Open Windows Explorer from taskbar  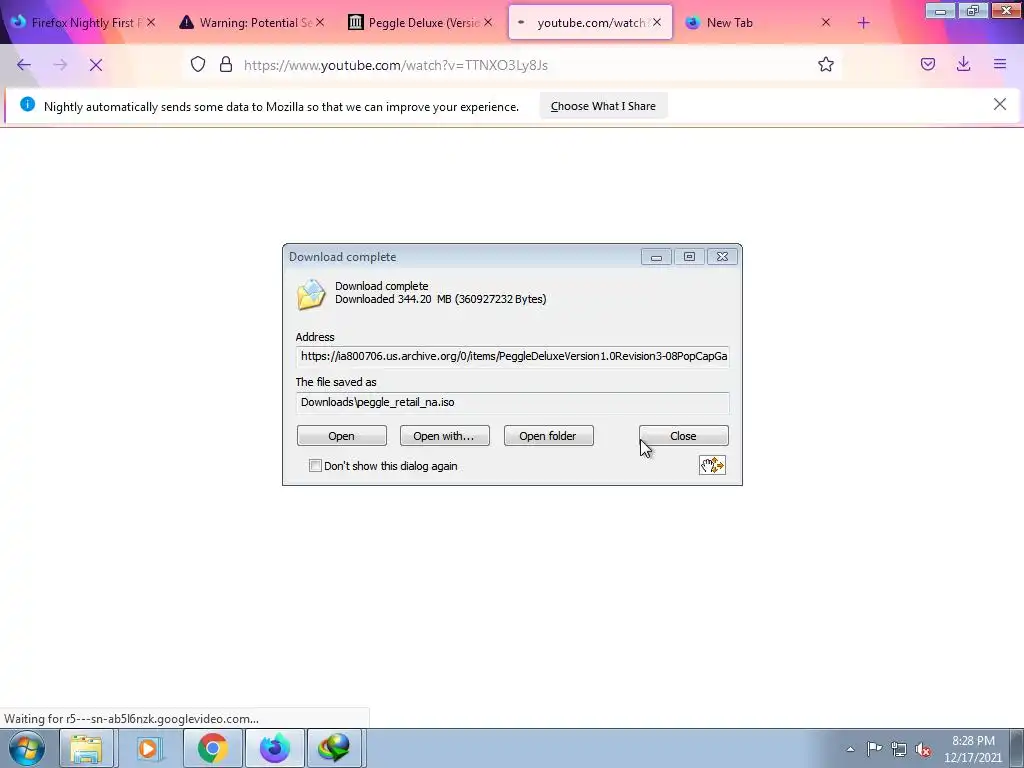point(86,748)
